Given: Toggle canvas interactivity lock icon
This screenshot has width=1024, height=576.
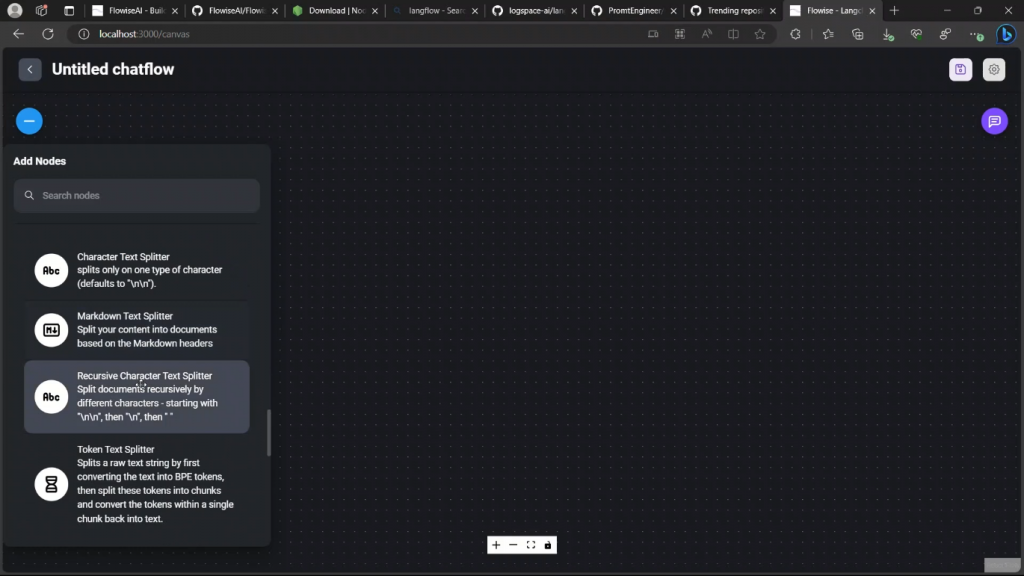Looking at the screenshot, I should click(x=548, y=545).
